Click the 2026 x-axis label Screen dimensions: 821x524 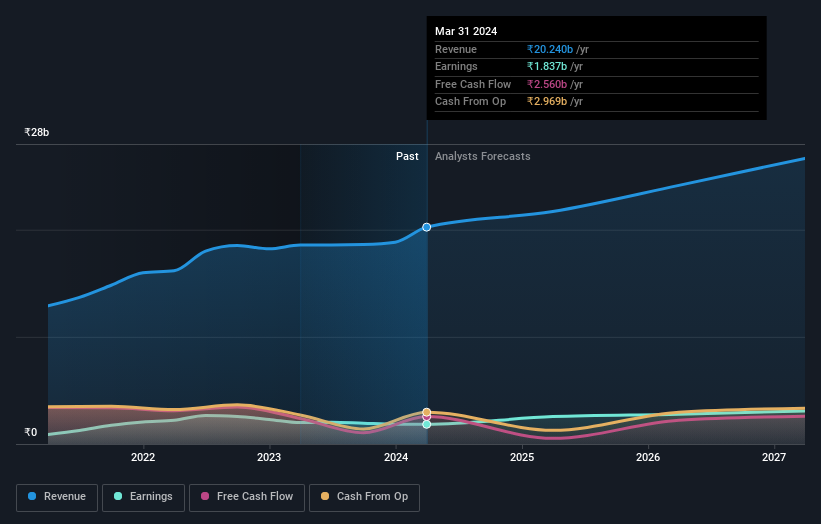click(x=648, y=458)
